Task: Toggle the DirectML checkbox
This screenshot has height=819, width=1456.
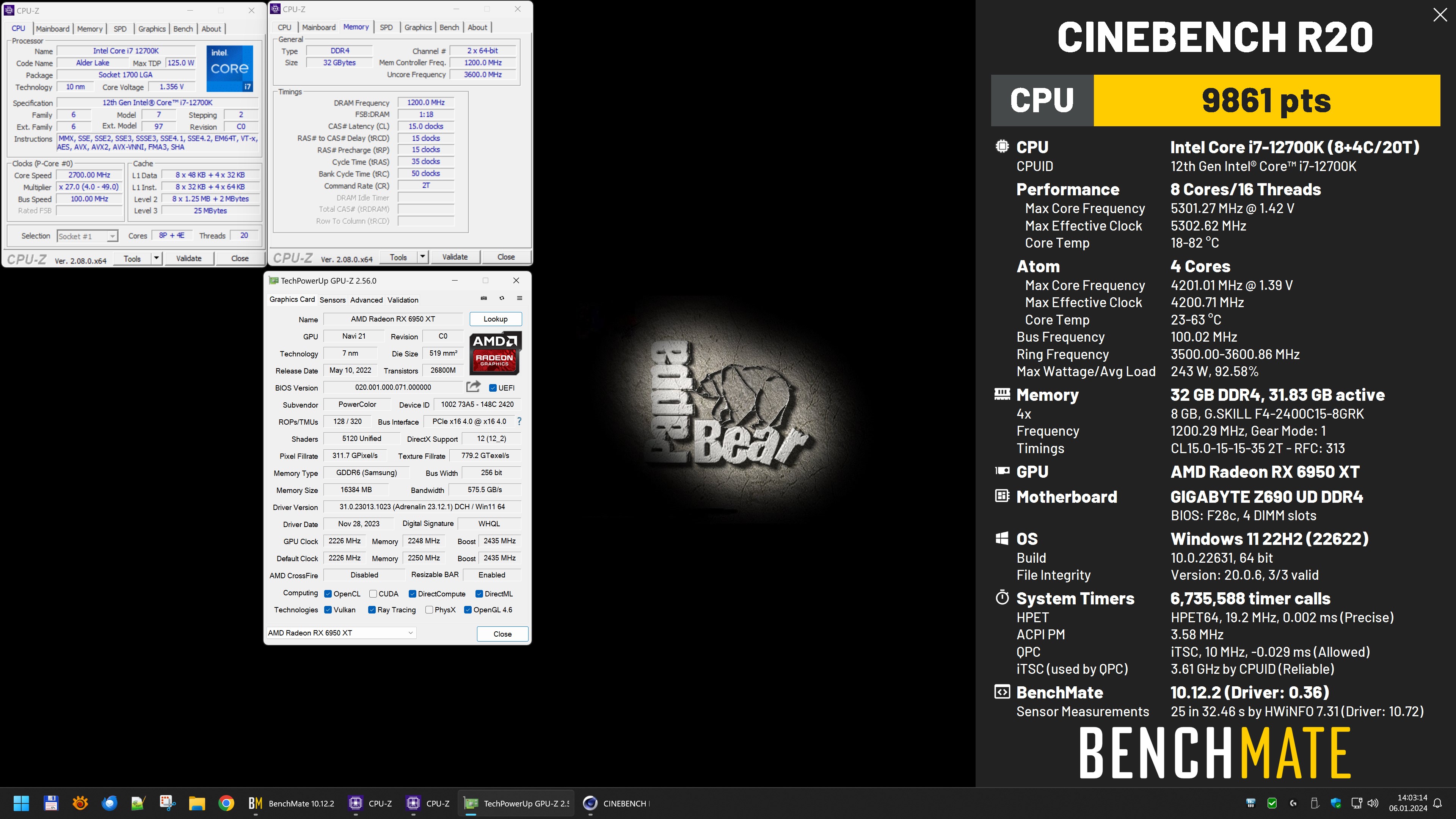Action: [x=479, y=593]
